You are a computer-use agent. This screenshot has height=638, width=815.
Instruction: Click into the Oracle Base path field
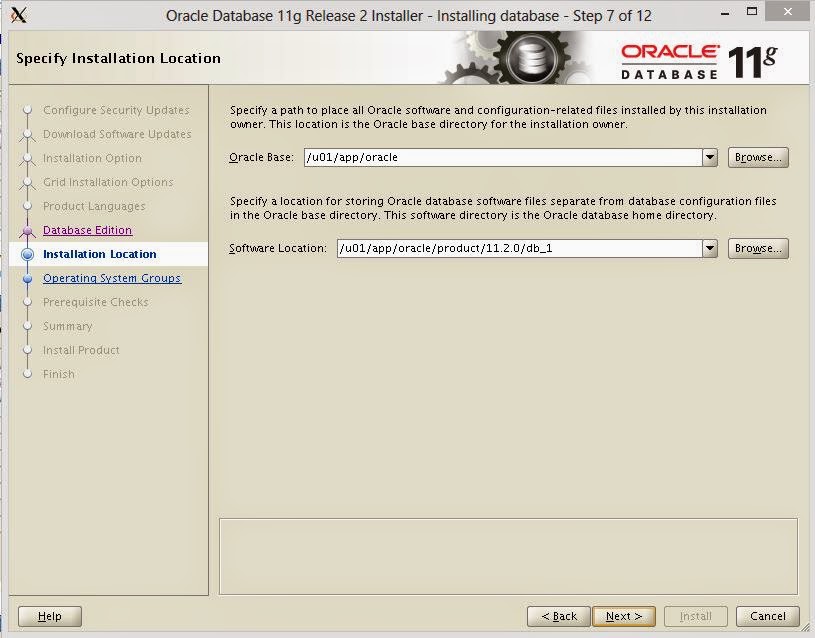point(503,158)
